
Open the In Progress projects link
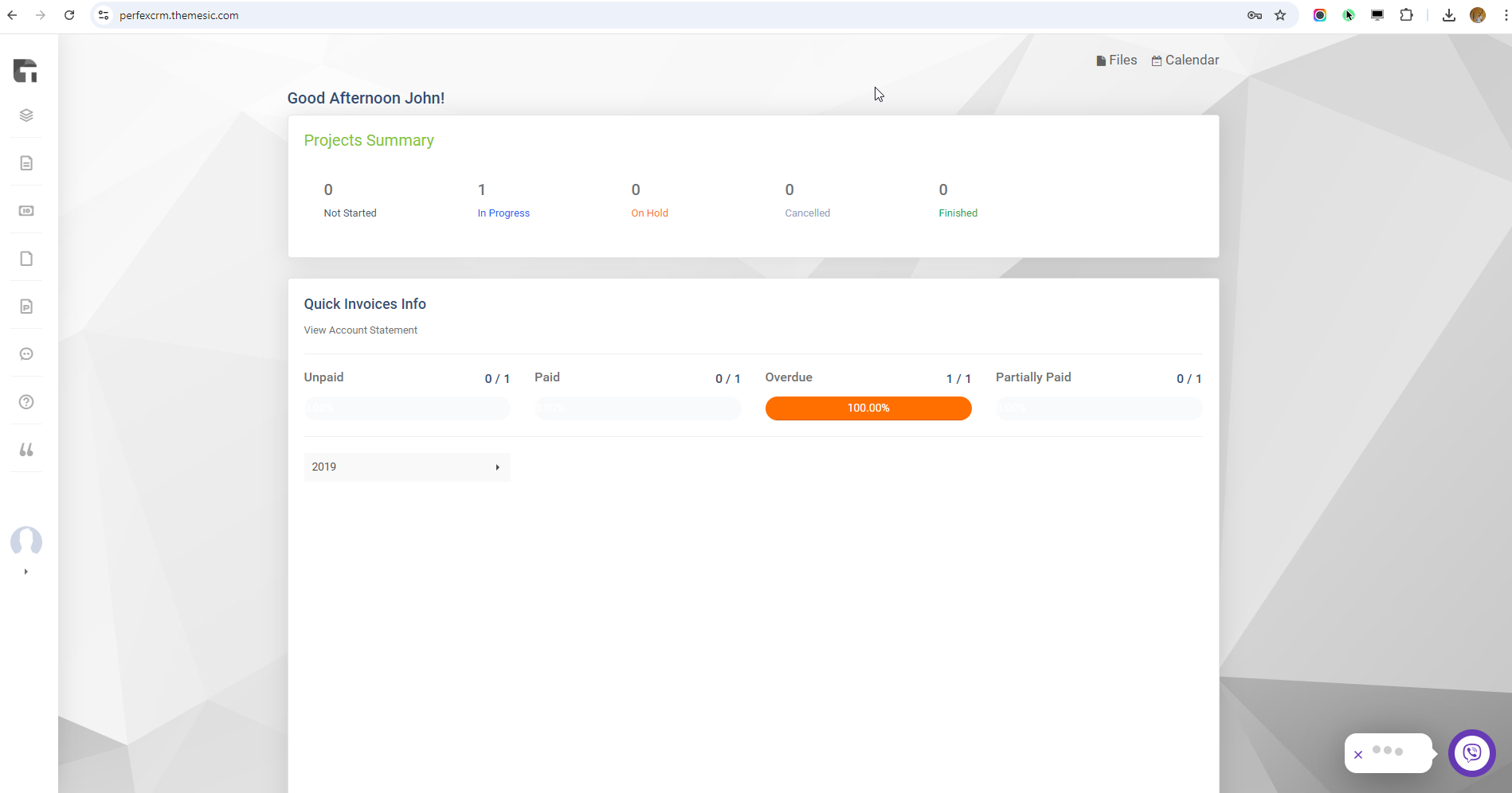click(503, 213)
